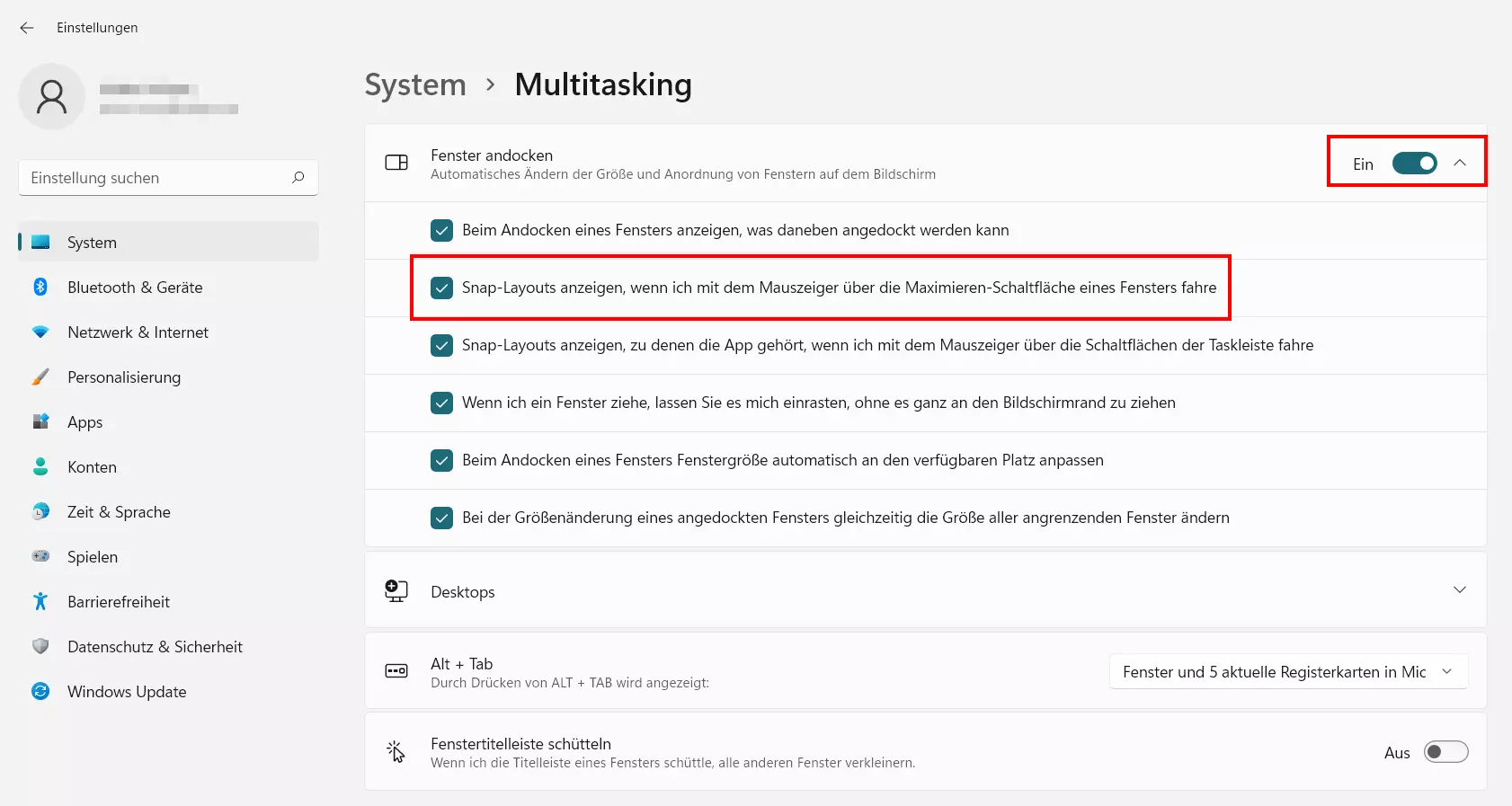
Task: Open Netzwerk & Internet section
Action: pos(138,332)
